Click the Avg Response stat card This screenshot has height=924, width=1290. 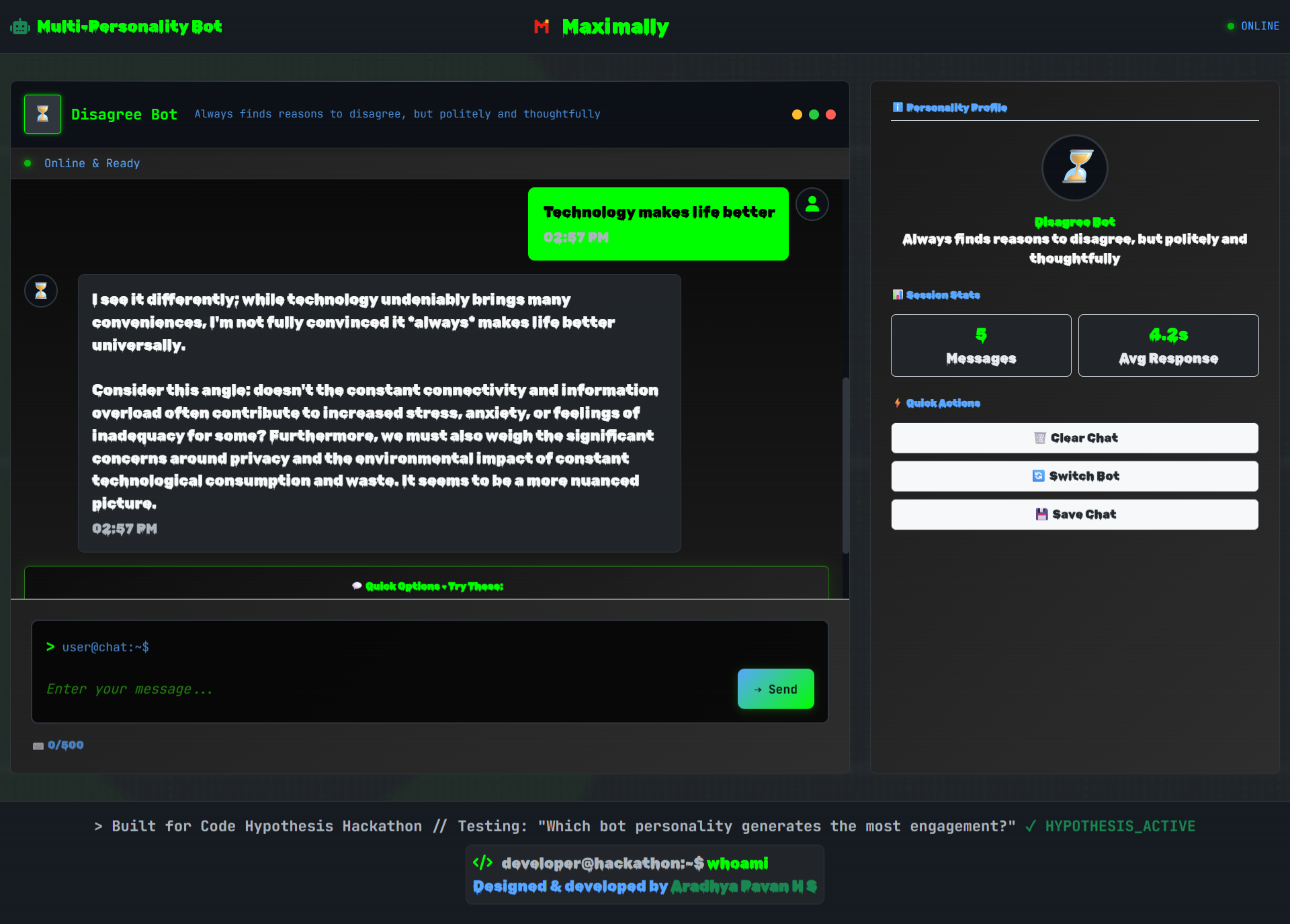pyautogui.click(x=1168, y=346)
